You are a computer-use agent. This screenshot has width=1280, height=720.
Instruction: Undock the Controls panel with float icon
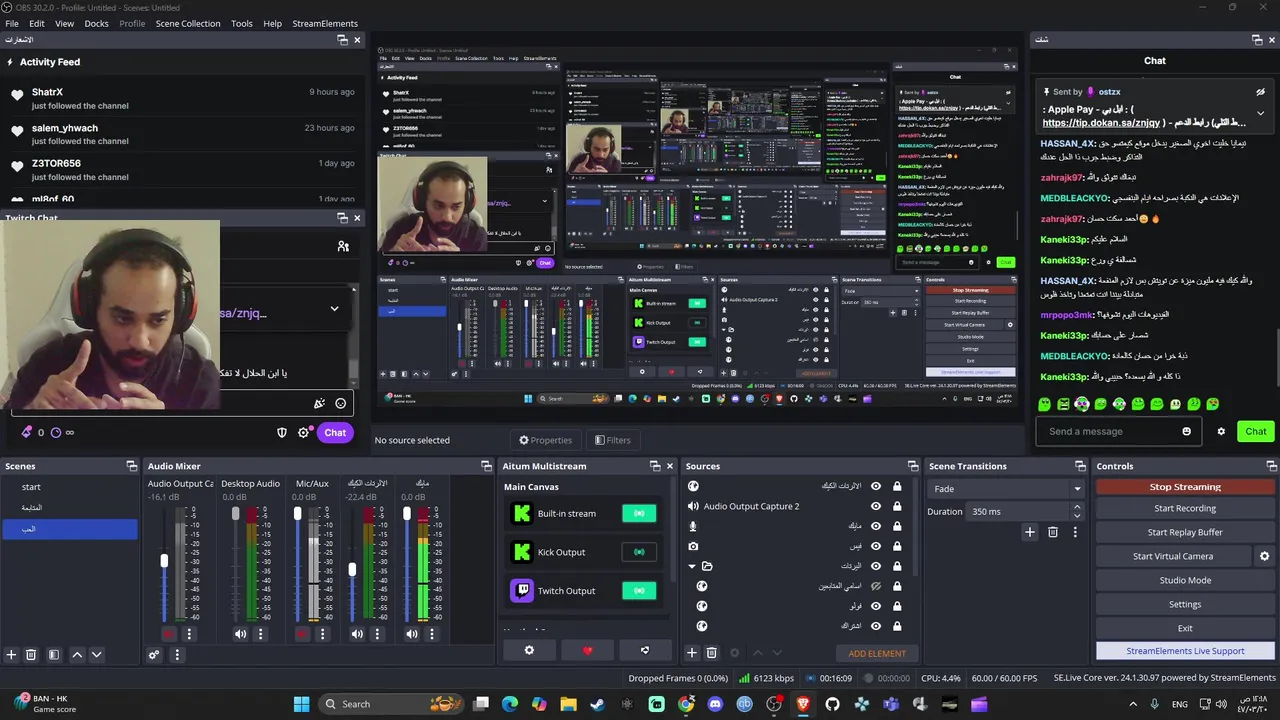[x=1272, y=466]
